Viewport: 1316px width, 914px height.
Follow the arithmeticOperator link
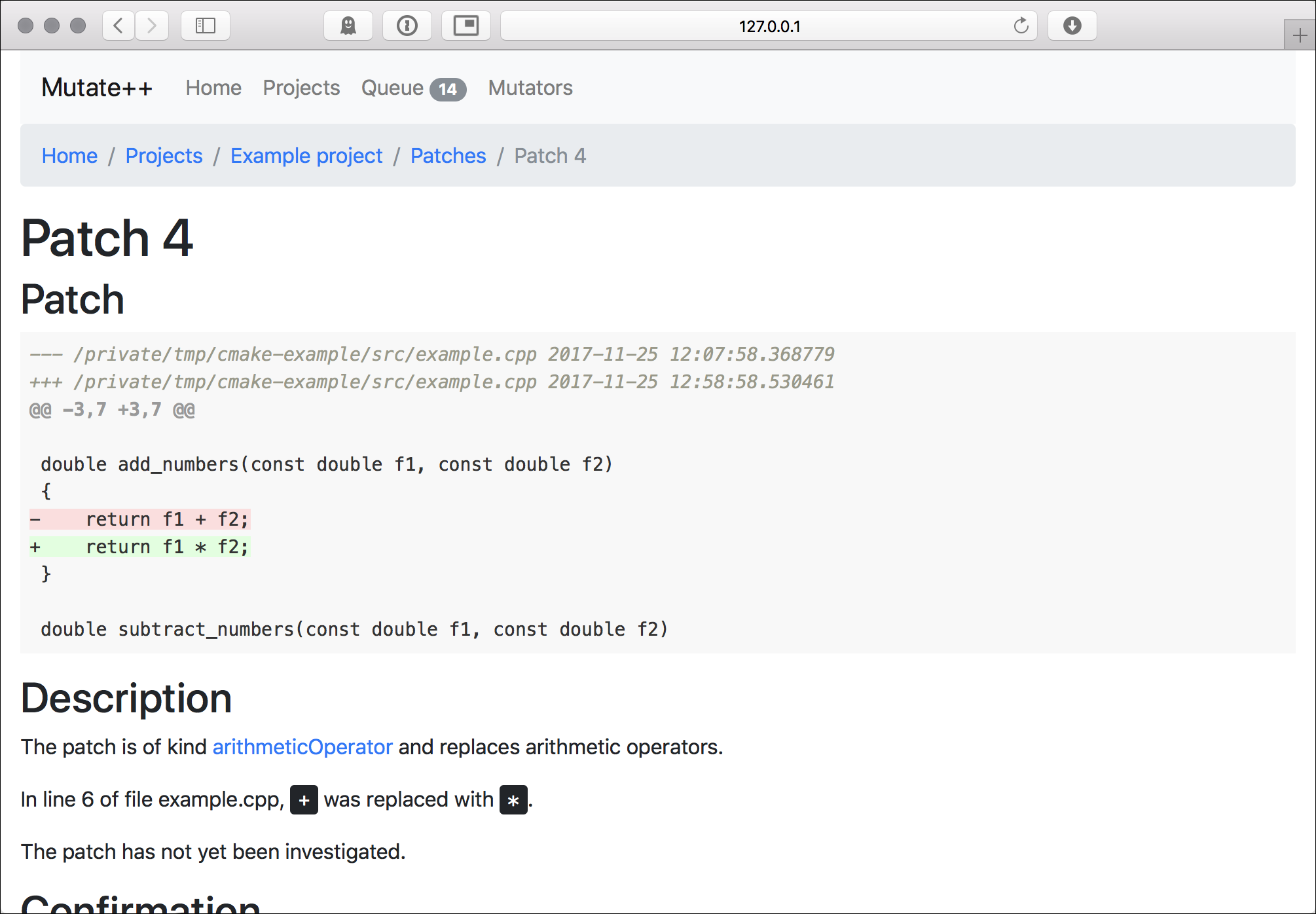(302, 747)
